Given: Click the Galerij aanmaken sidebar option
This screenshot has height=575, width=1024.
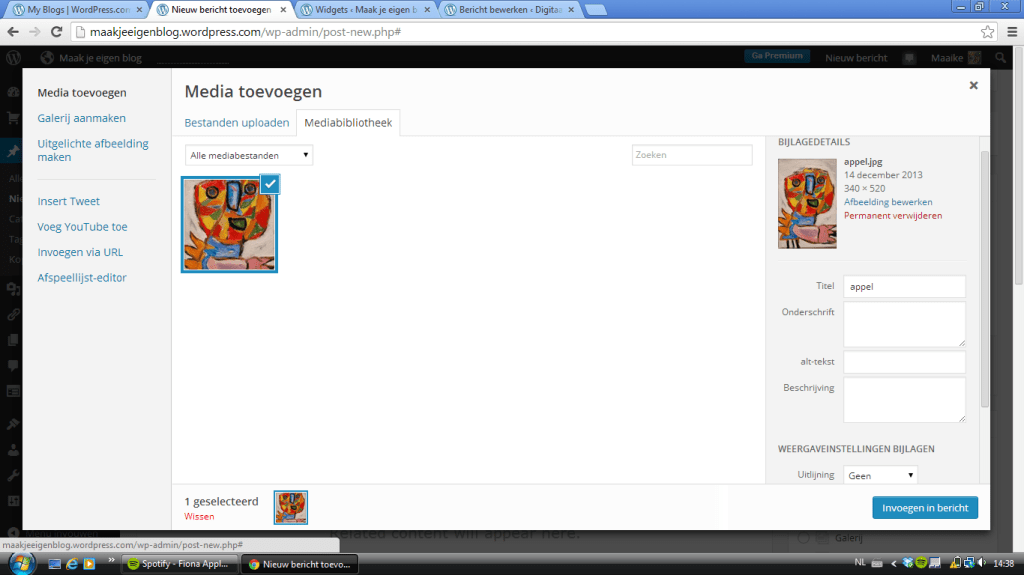Looking at the screenshot, I should click(81, 118).
